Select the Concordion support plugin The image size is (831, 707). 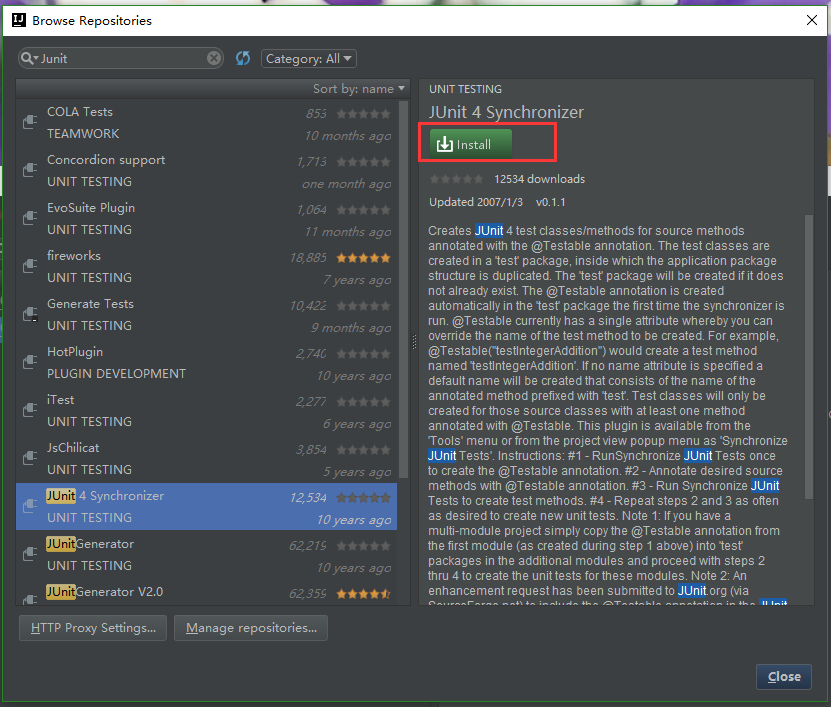pos(207,170)
